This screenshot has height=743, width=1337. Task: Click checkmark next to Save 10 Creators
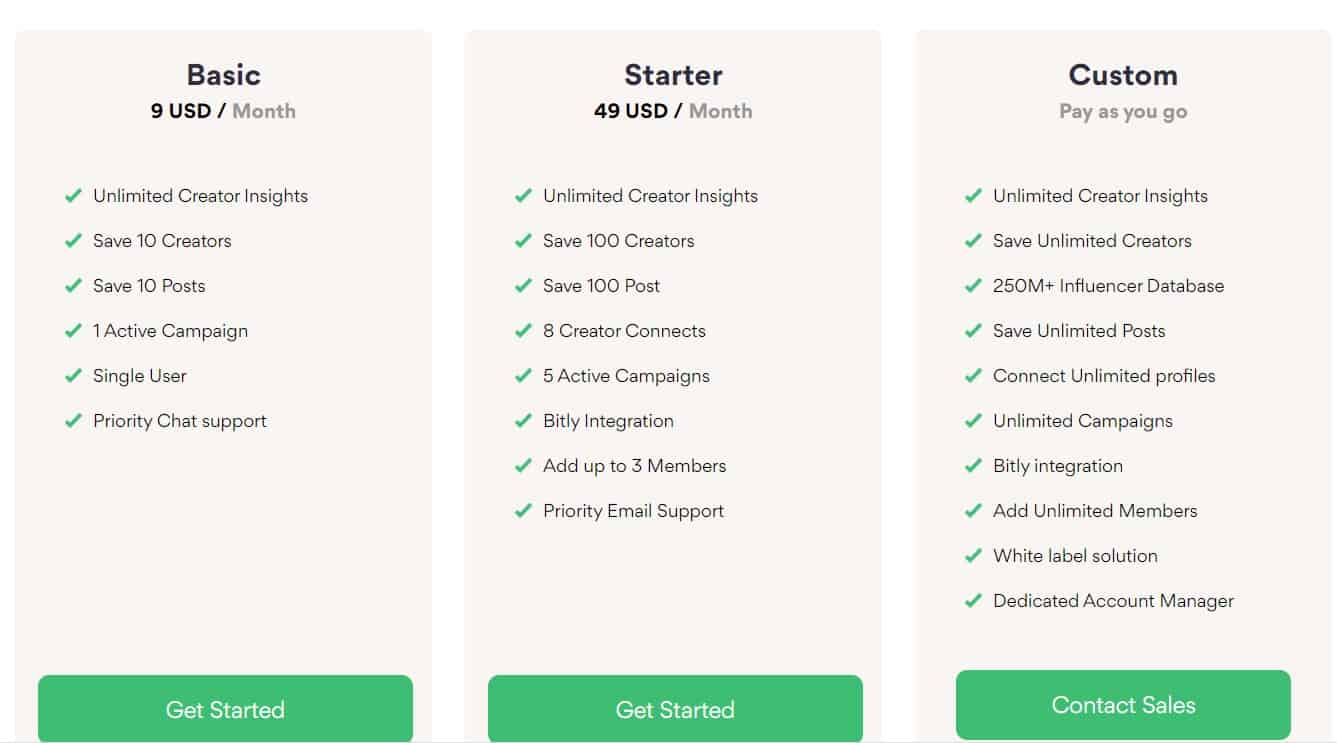tap(73, 241)
